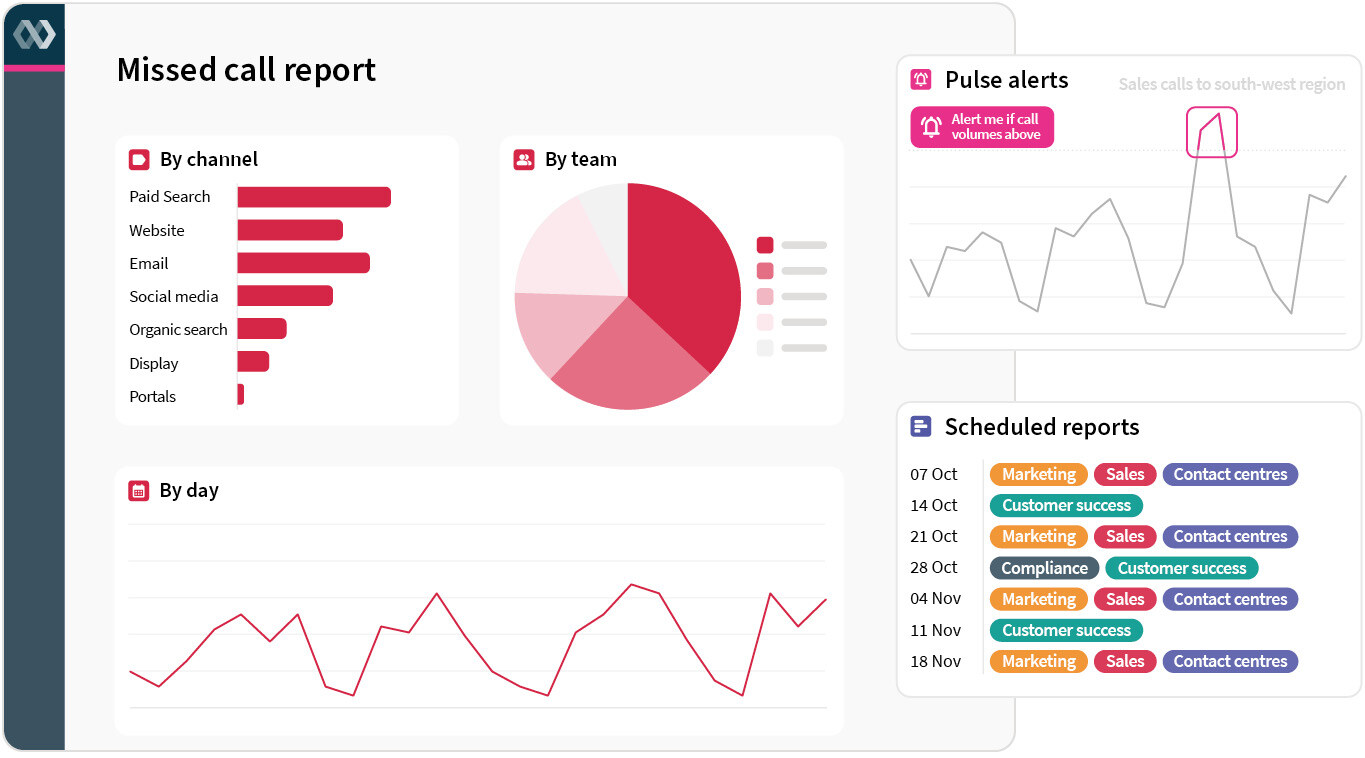Toggle the Compliance tag on 28 Oct
Viewport: 1365px width, 758px height.
click(x=1044, y=568)
